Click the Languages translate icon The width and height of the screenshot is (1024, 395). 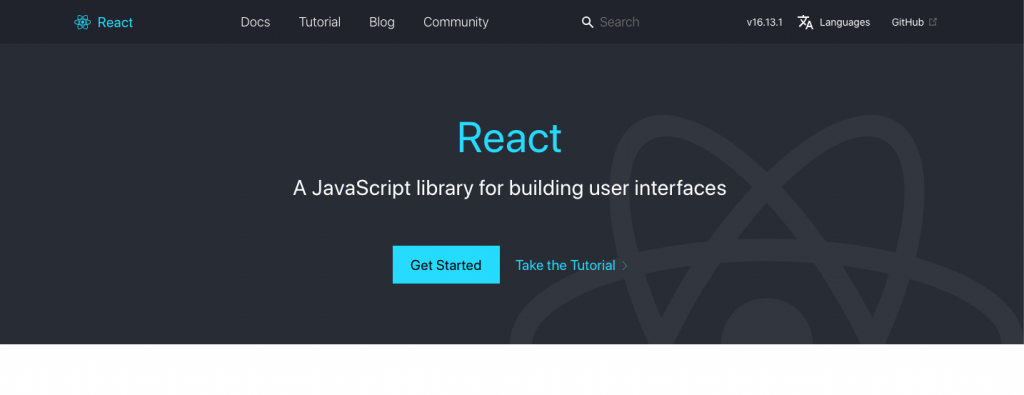[x=805, y=22]
